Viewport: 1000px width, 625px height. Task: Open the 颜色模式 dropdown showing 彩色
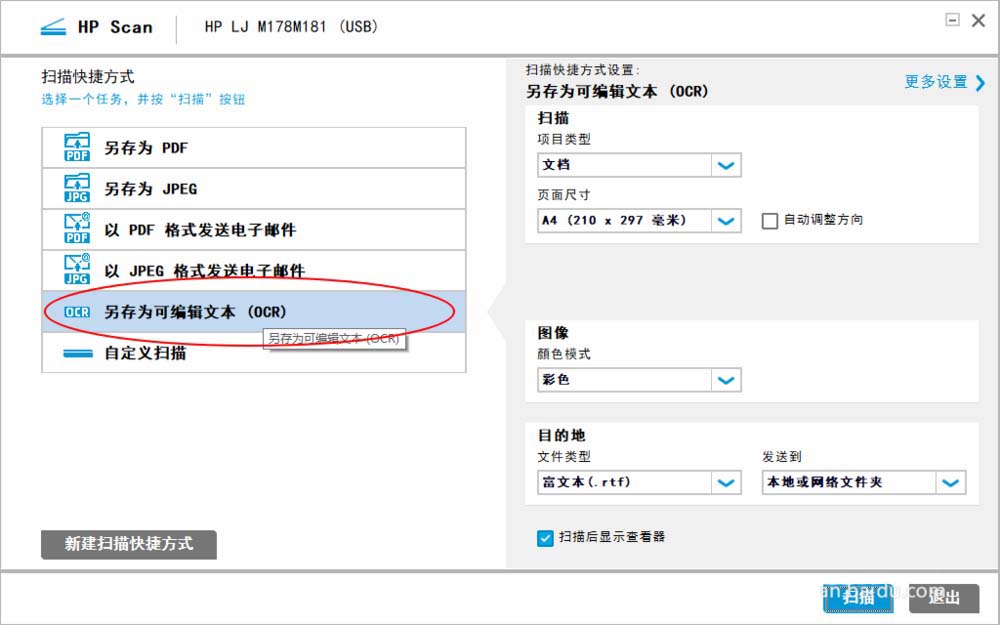pos(639,380)
